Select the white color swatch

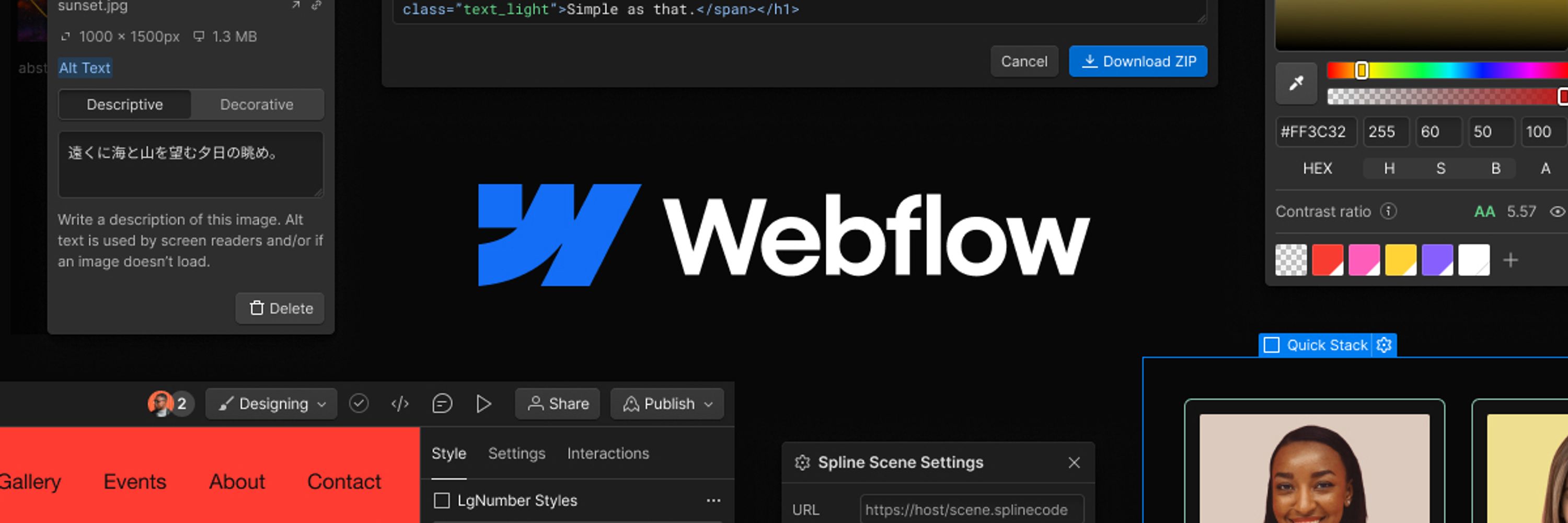(1473, 260)
